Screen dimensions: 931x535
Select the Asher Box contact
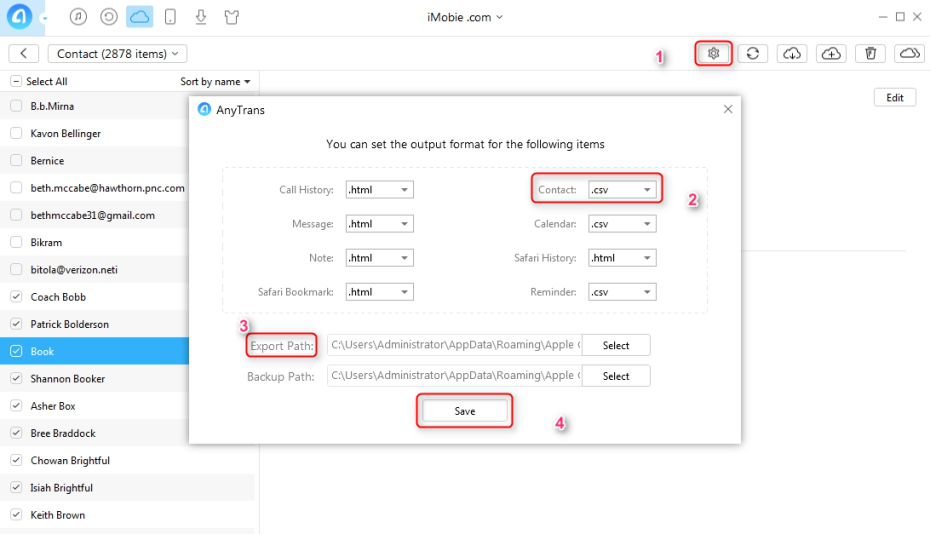(94, 406)
